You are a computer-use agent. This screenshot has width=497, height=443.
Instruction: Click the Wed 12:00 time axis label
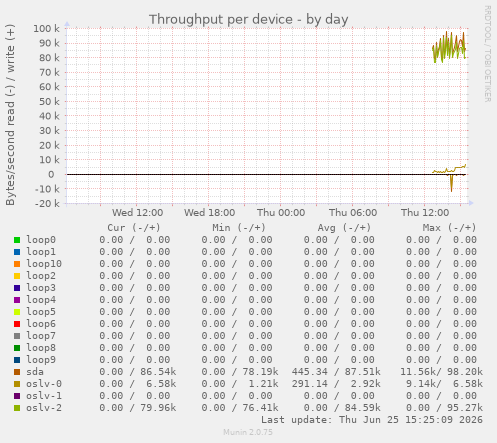coord(137,213)
